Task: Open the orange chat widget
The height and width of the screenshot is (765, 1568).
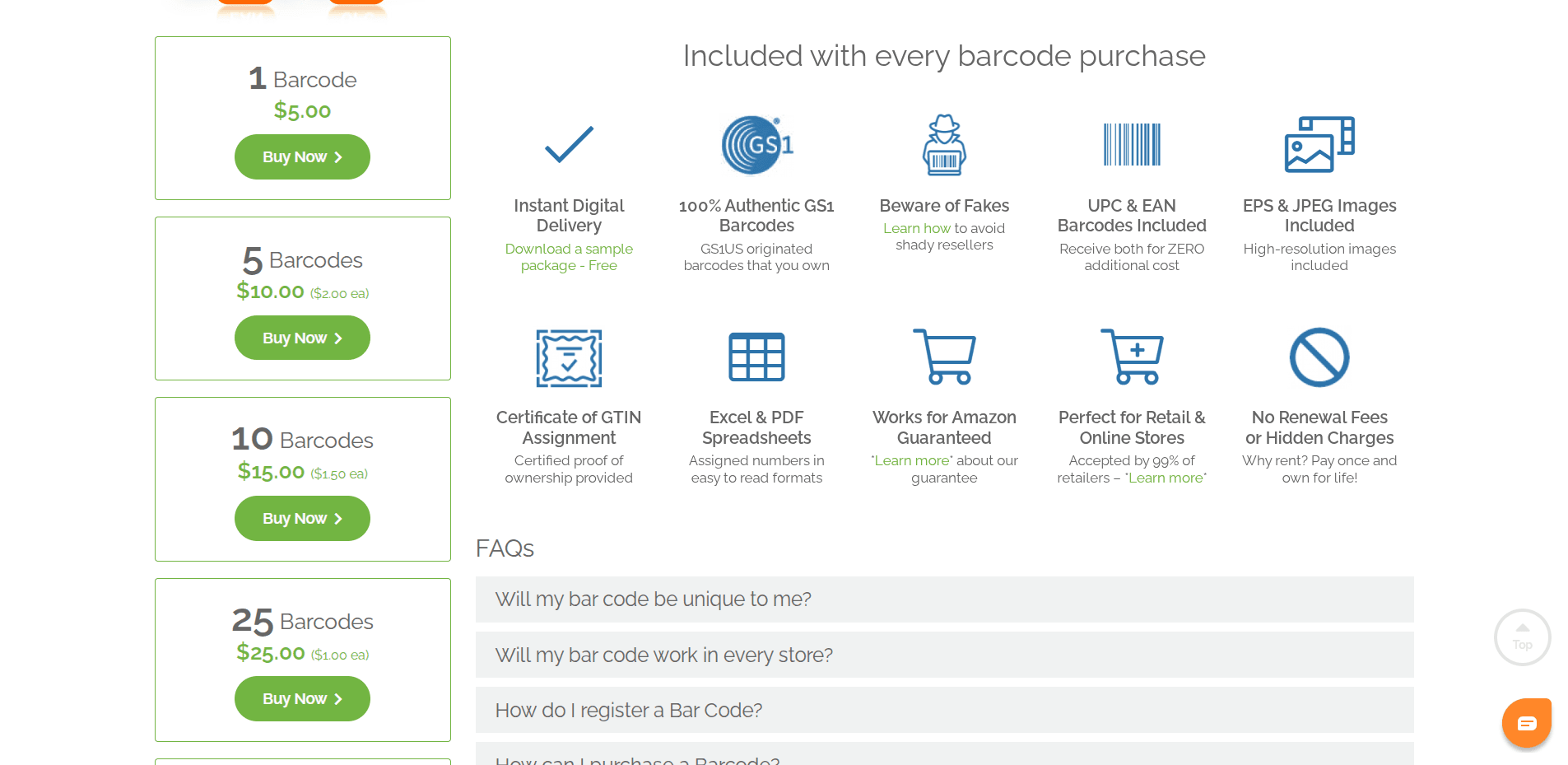Action: (x=1526, y=723)
